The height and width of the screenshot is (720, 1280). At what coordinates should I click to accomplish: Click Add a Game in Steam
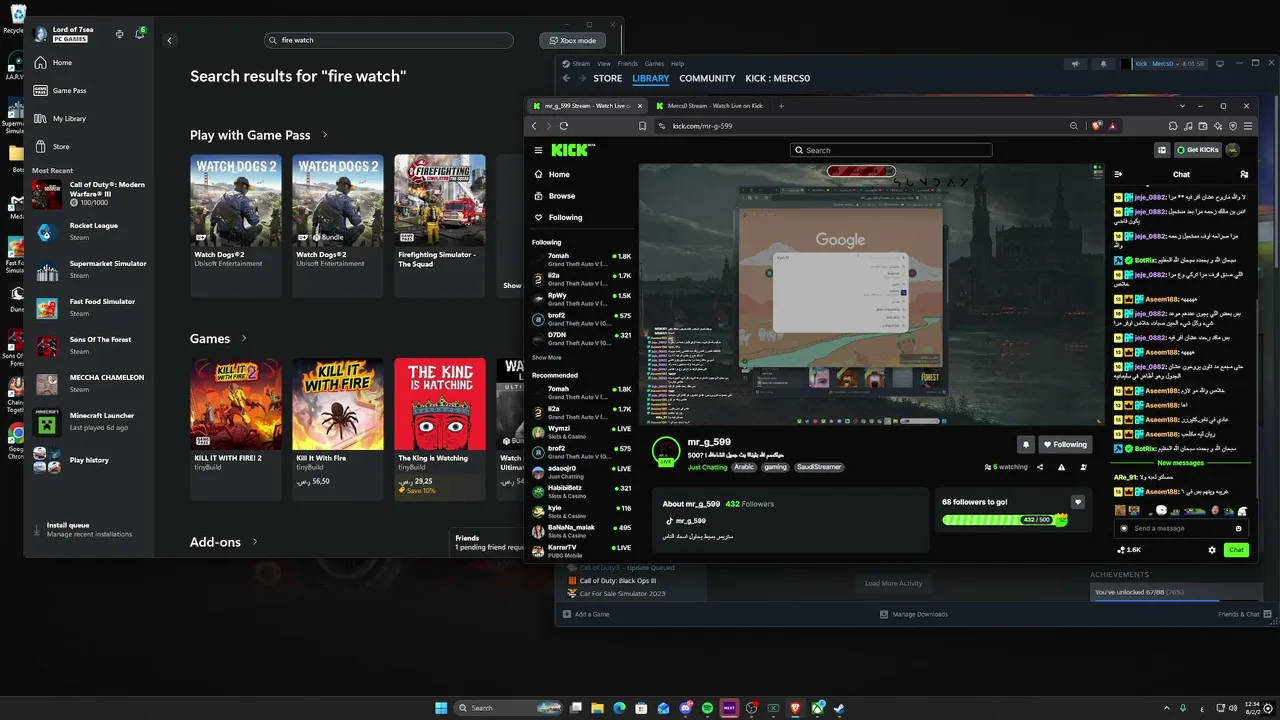pyautogui.click(x=587, y=614)
